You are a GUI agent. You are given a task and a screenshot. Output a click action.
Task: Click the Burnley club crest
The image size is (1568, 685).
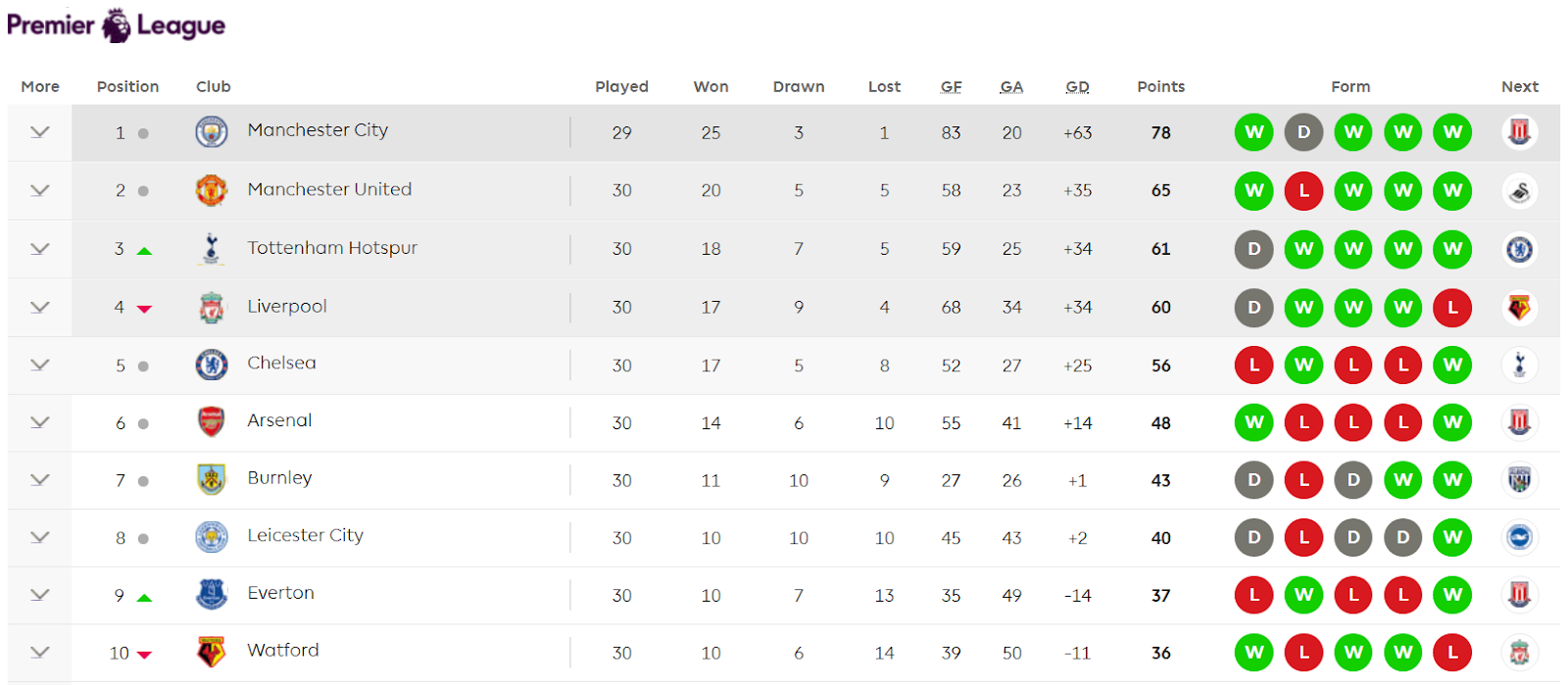[212, 479]
